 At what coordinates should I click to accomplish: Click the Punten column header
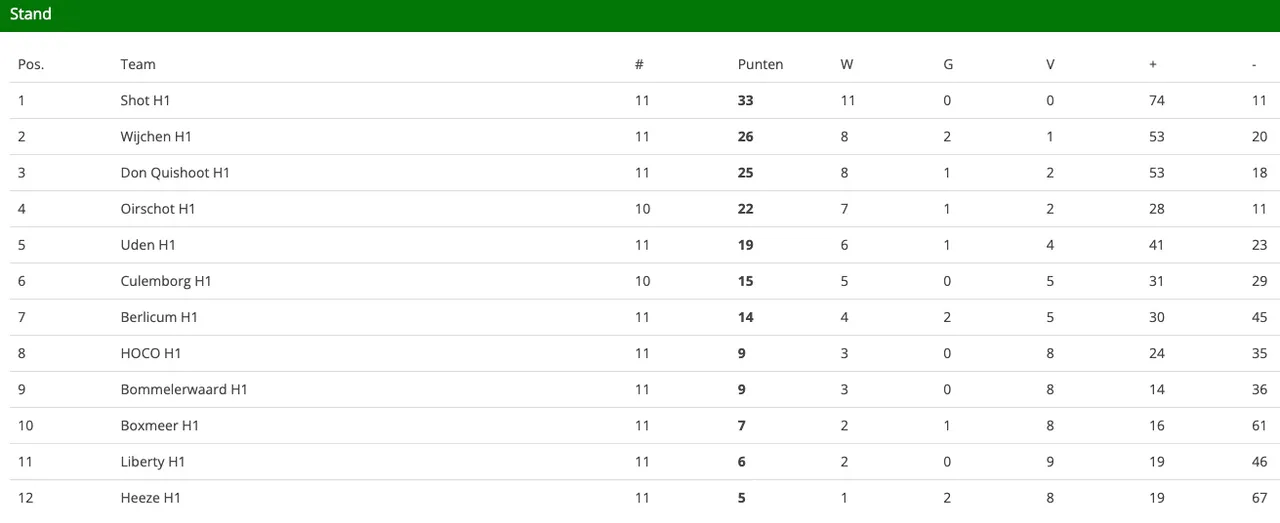click(x=760, y=64)
